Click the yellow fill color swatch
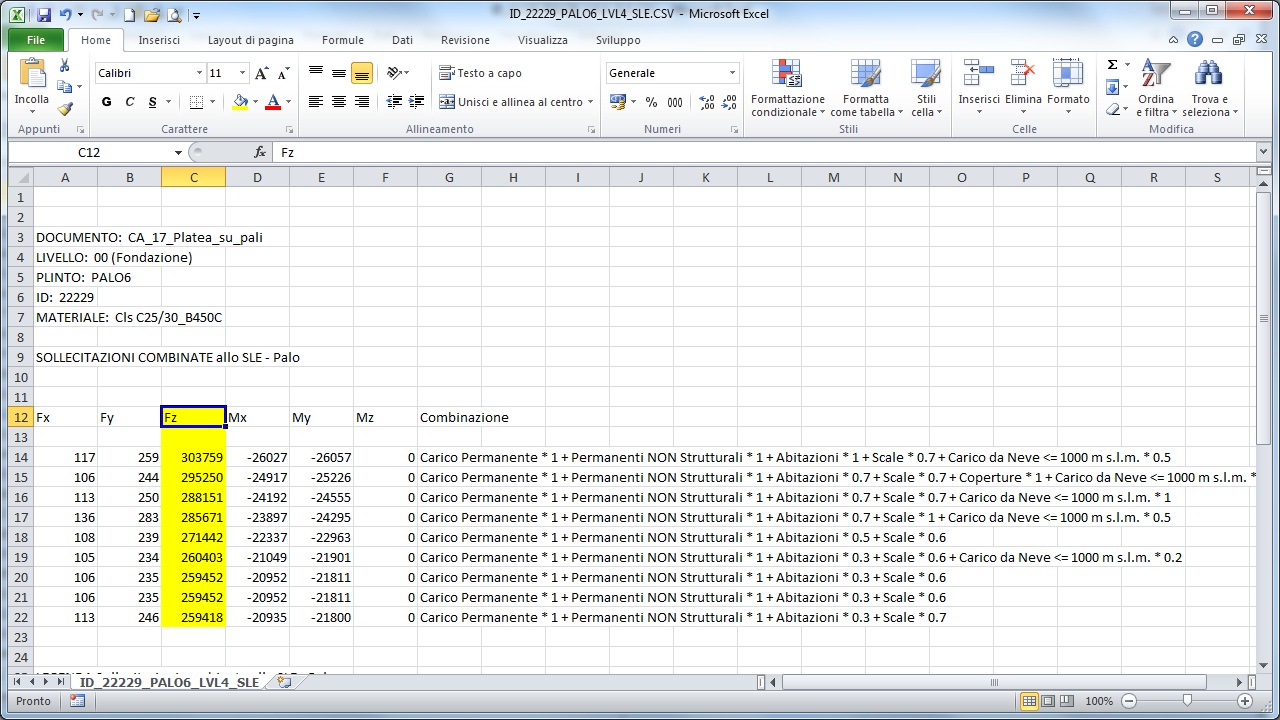Image resolution: width=1280 pixels, height=720 pixels. click(x=240, y=102)
